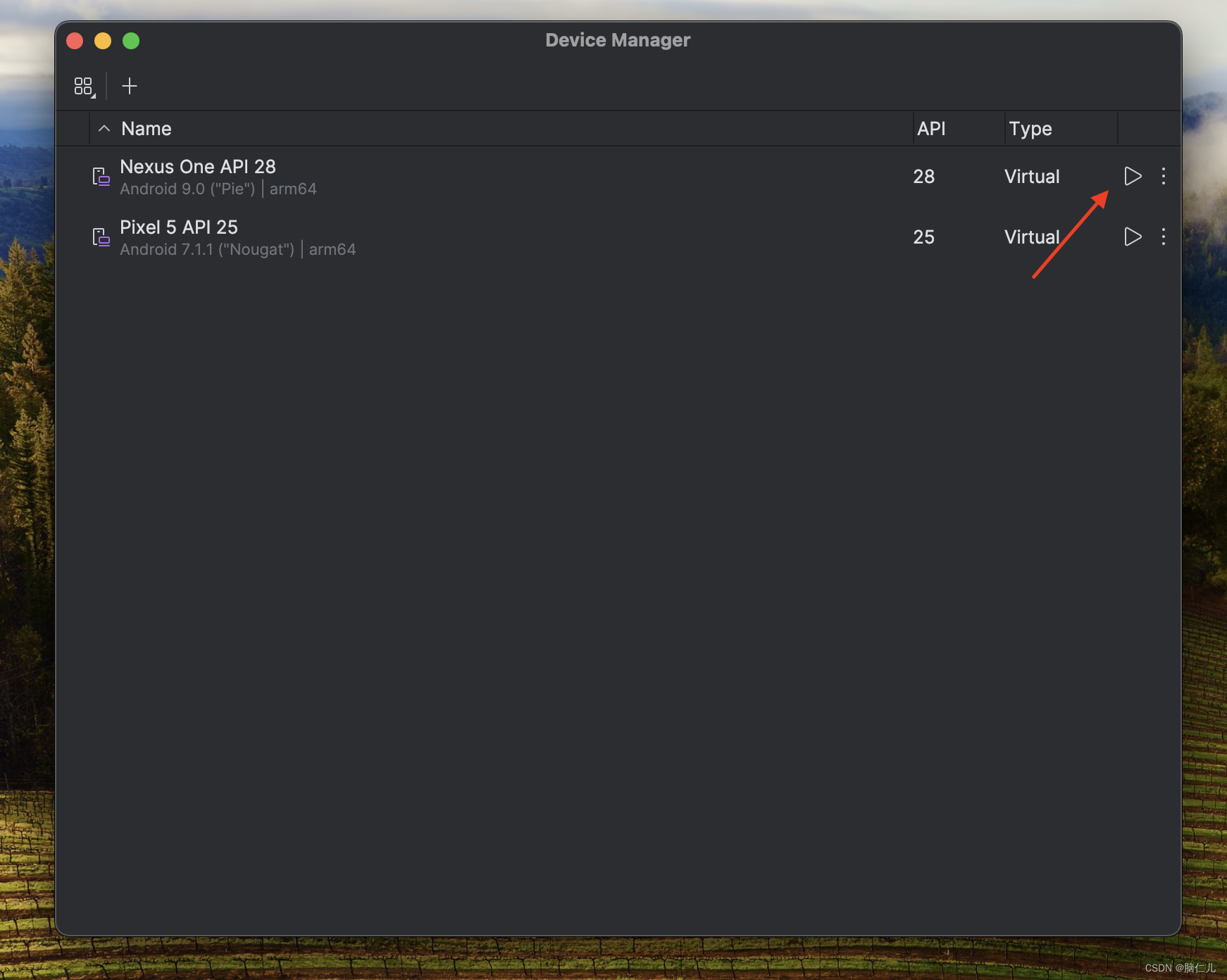Sort devices by the API column header
The image size is (1227, 980).
[930, 128]
